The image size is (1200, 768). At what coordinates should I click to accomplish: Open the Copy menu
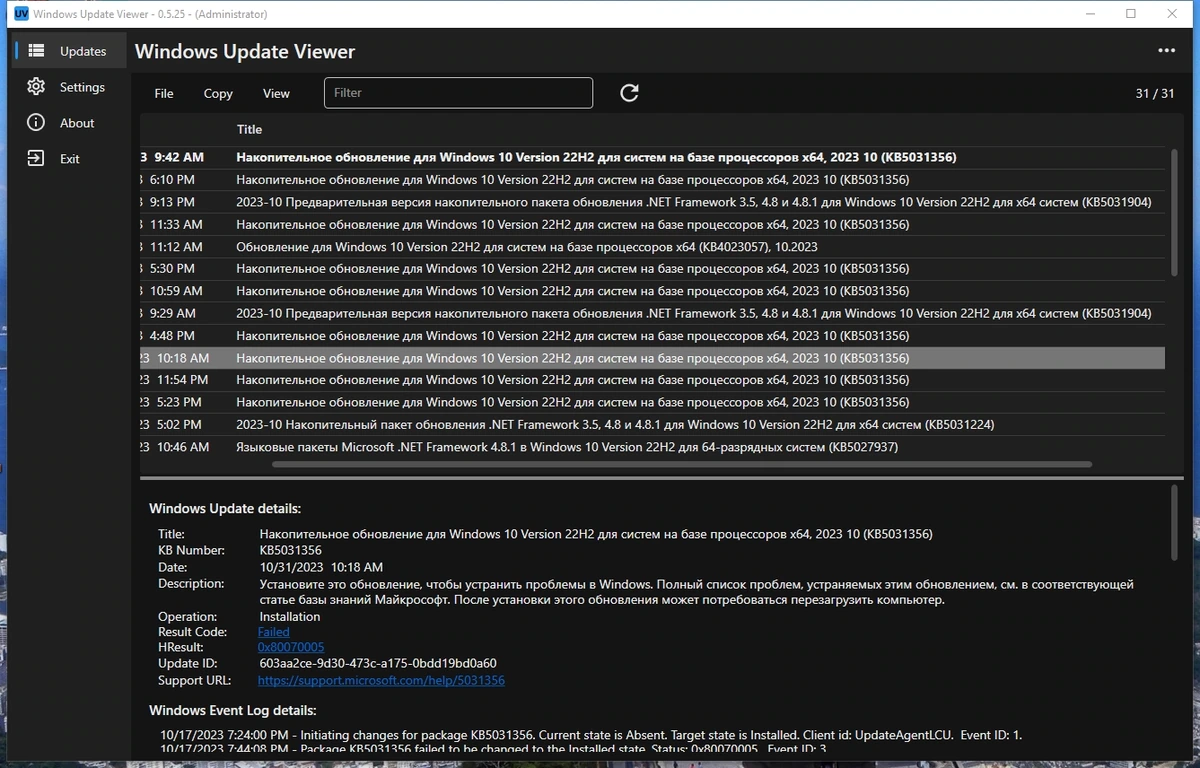point(218,93)
